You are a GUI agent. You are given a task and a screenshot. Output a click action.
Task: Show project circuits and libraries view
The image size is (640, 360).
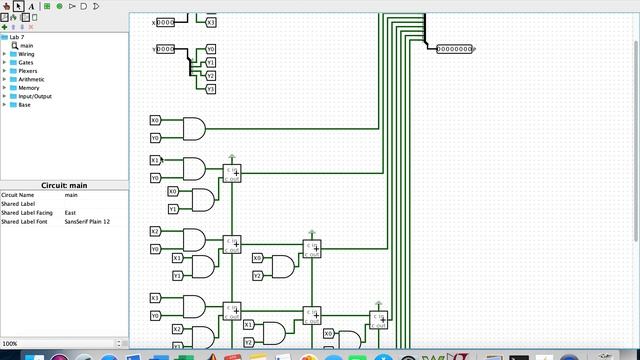pos(4,17)
